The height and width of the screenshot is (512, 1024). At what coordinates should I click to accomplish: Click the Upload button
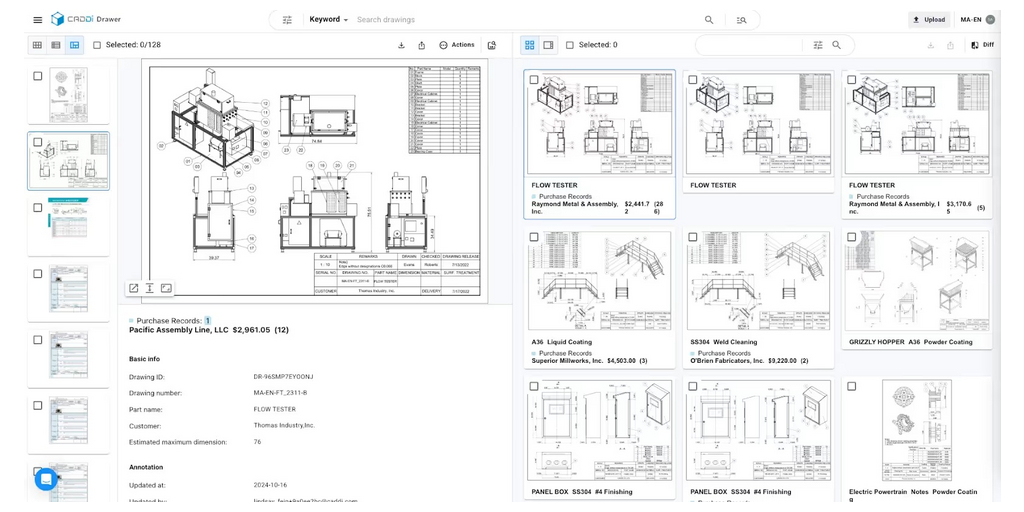tap(929, 19)
